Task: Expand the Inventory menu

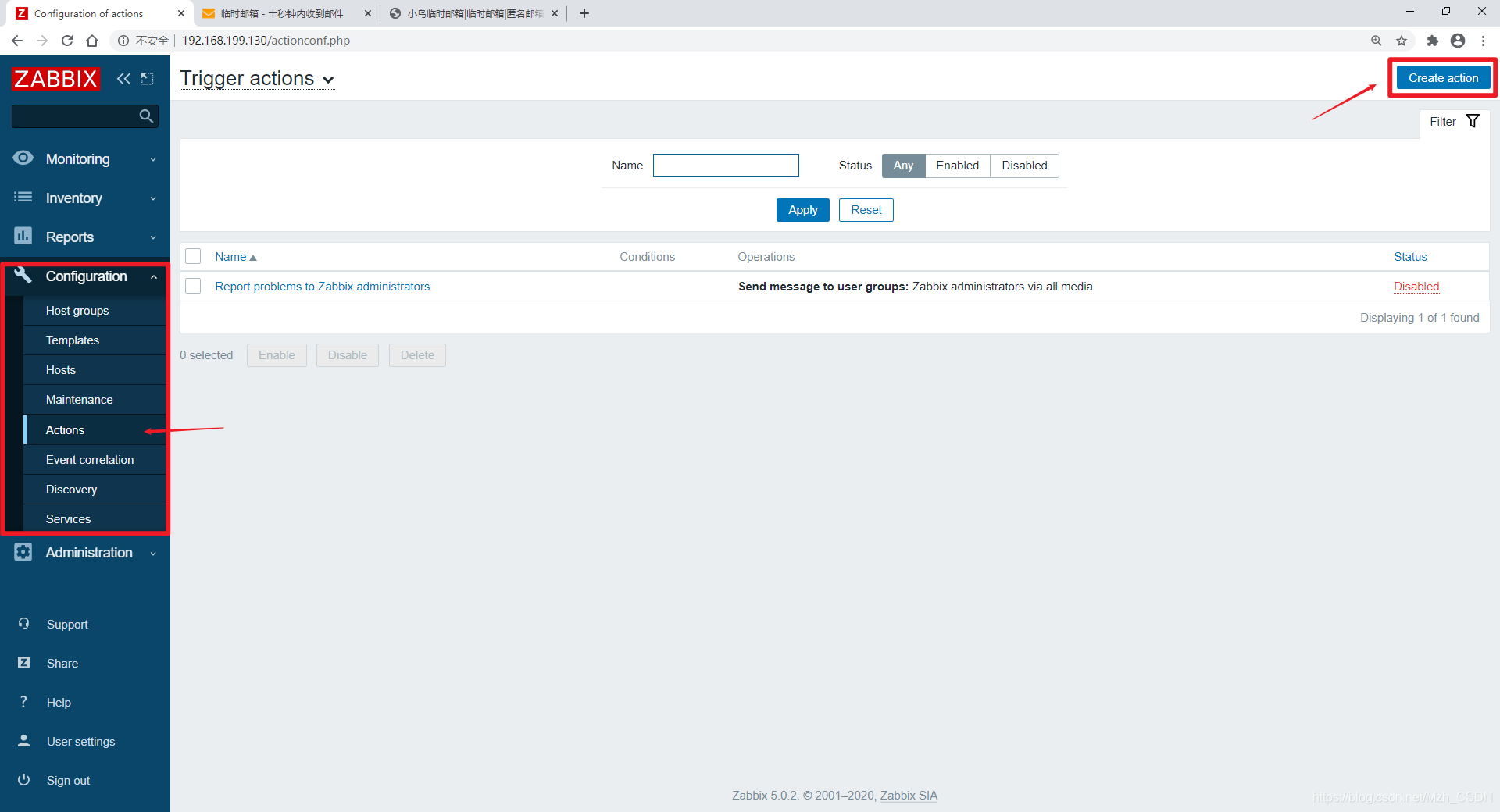Action: coord(153,198)
